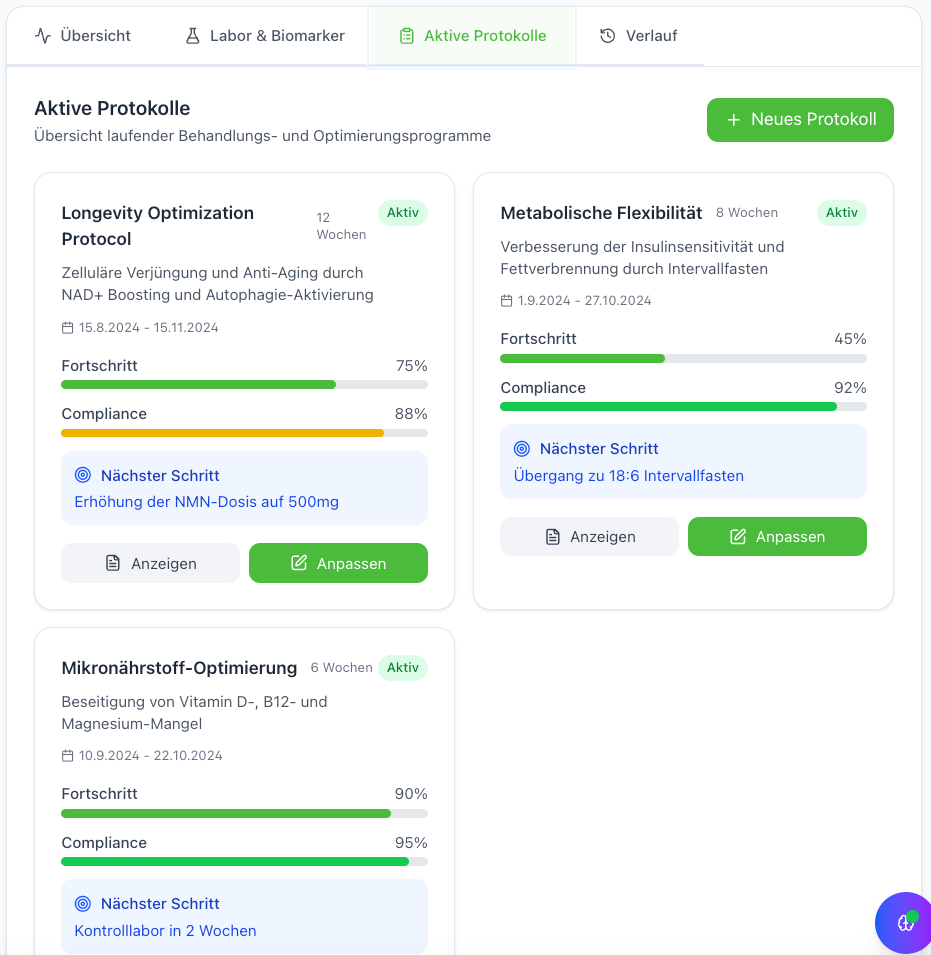Screen dimensions: 931x955
Task: Click the target icon in the Intervallfasten step
Action: click(522, 449)
